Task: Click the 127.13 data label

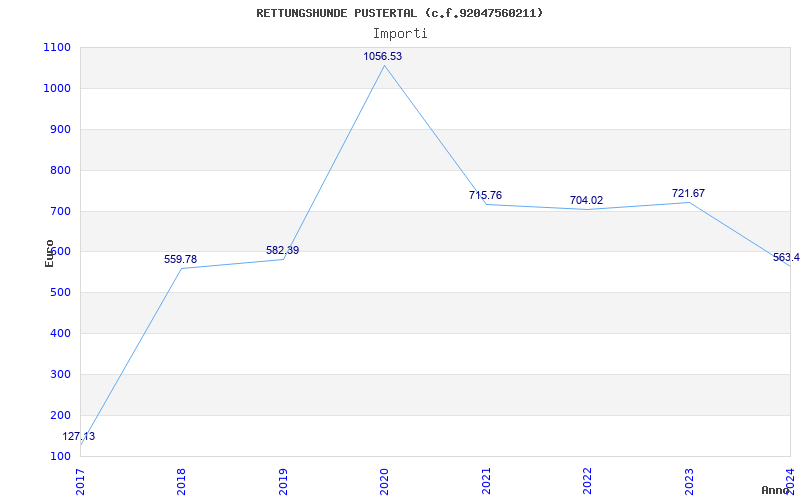Action: pyautogui.click(x=79, y=437)
